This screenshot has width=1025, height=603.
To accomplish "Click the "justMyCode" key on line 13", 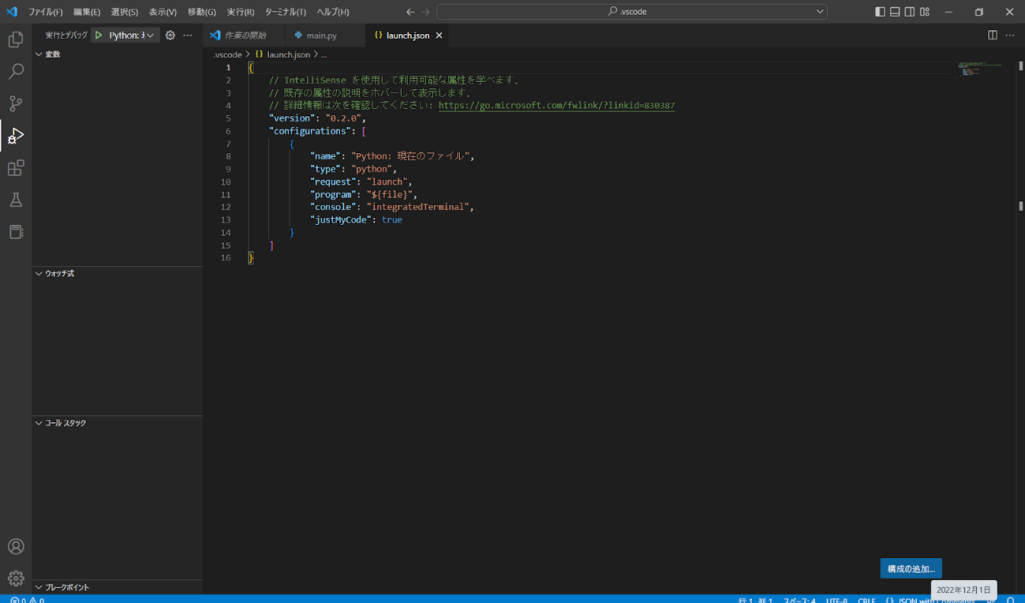I will tap(341, 220).
